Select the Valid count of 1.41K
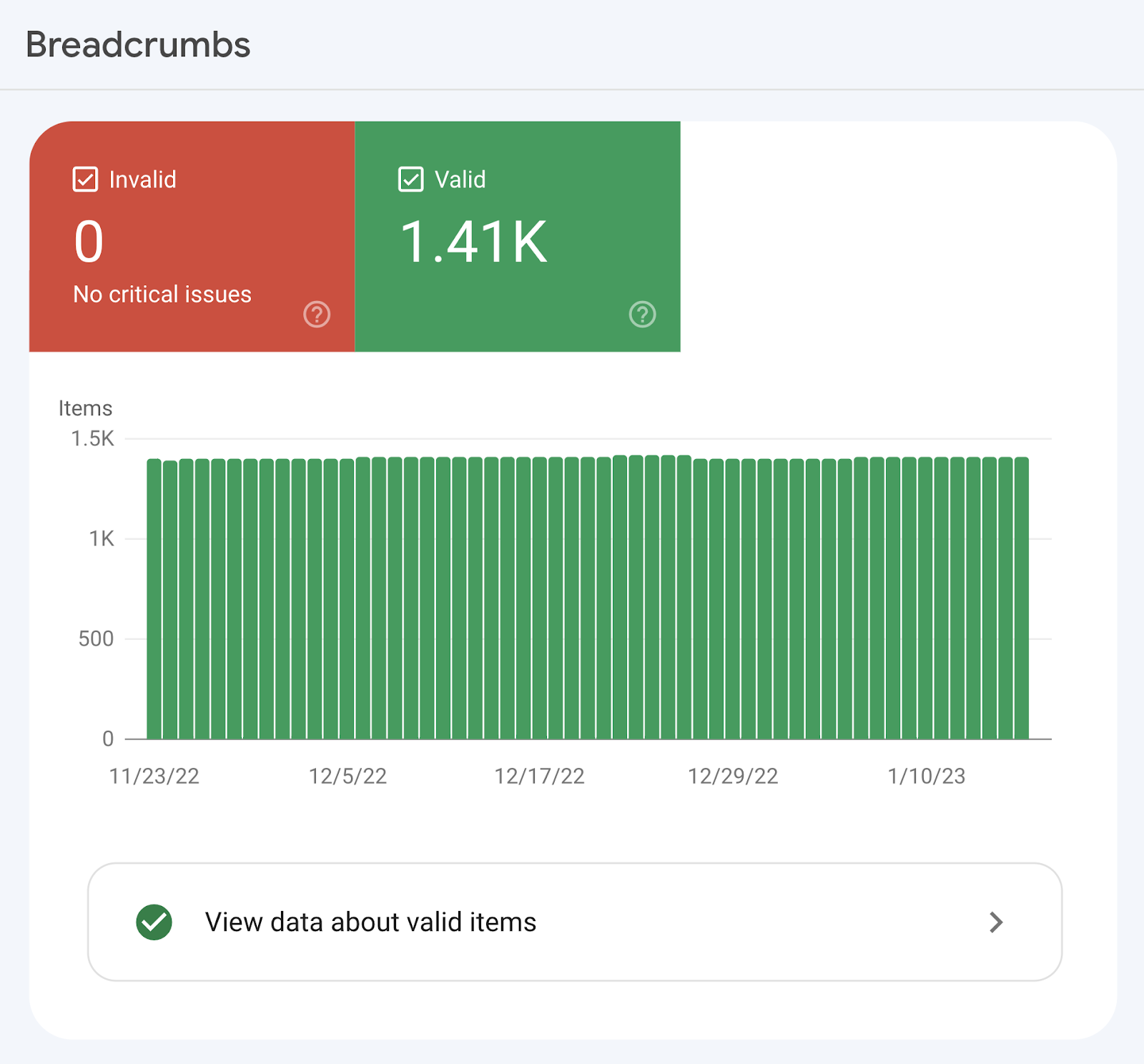1144x1064 pixels. (x=473, y=242)
